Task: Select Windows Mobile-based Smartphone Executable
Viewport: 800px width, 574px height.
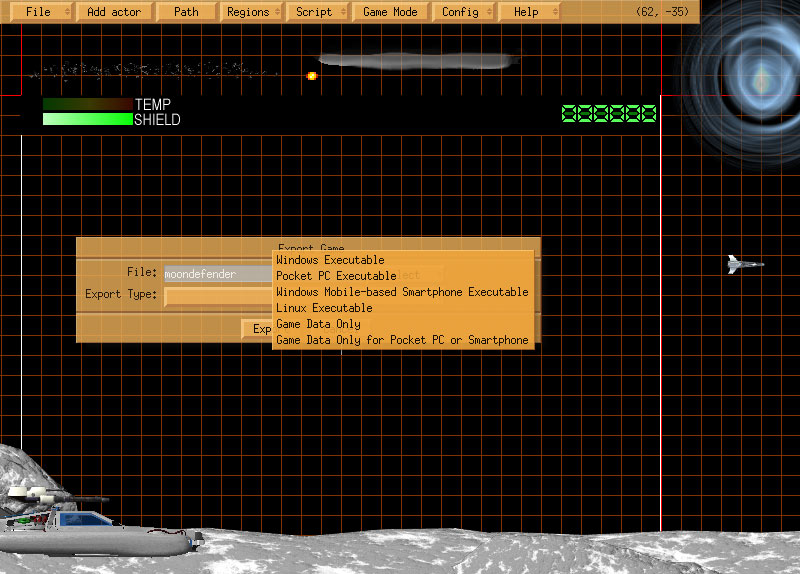Action: [403, 292]
